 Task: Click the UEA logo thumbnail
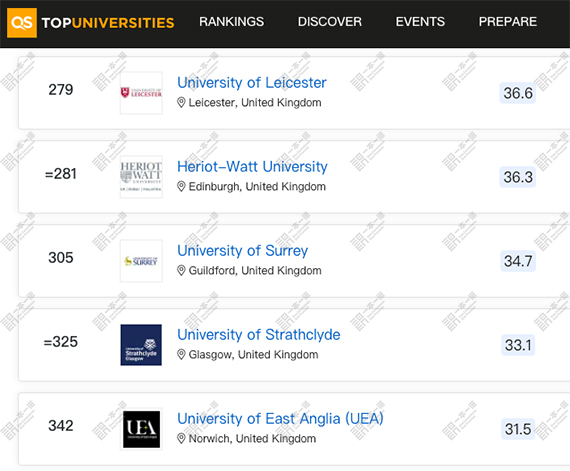(141, 429)
